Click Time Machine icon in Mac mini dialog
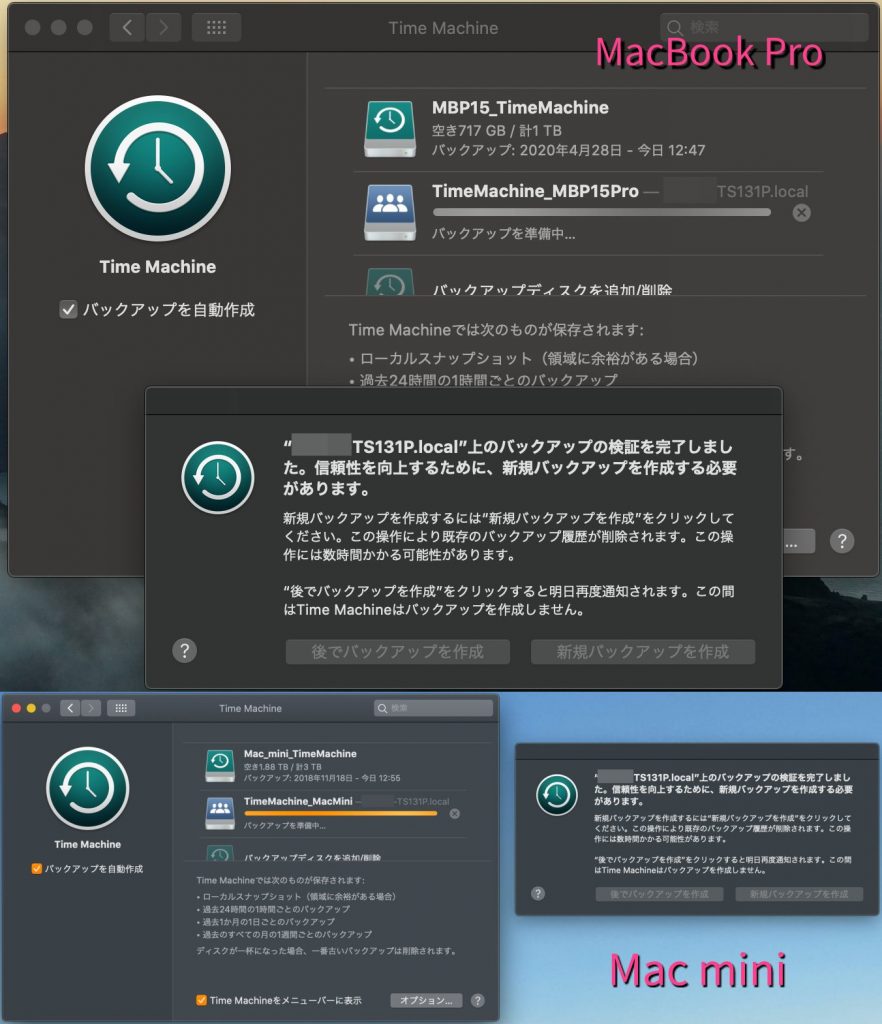The image size is (882, 1024). [557, 795]
